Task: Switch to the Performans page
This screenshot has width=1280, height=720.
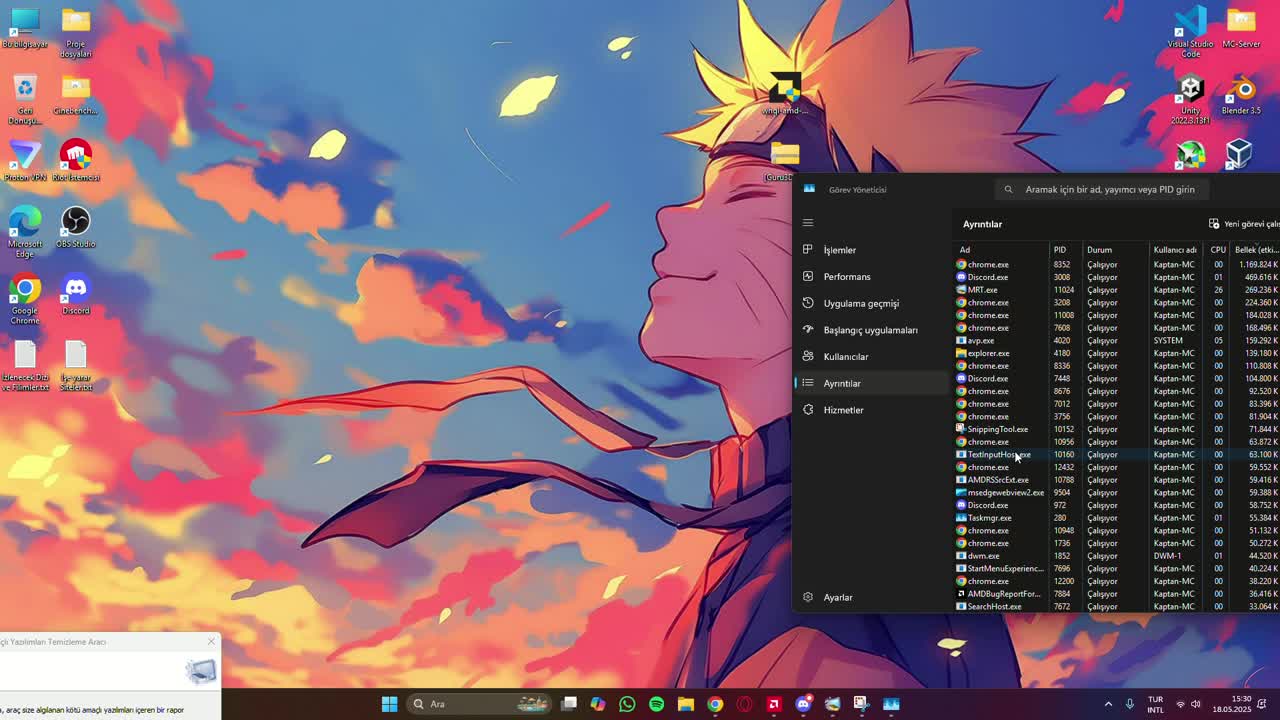Action: click(846, 277)
